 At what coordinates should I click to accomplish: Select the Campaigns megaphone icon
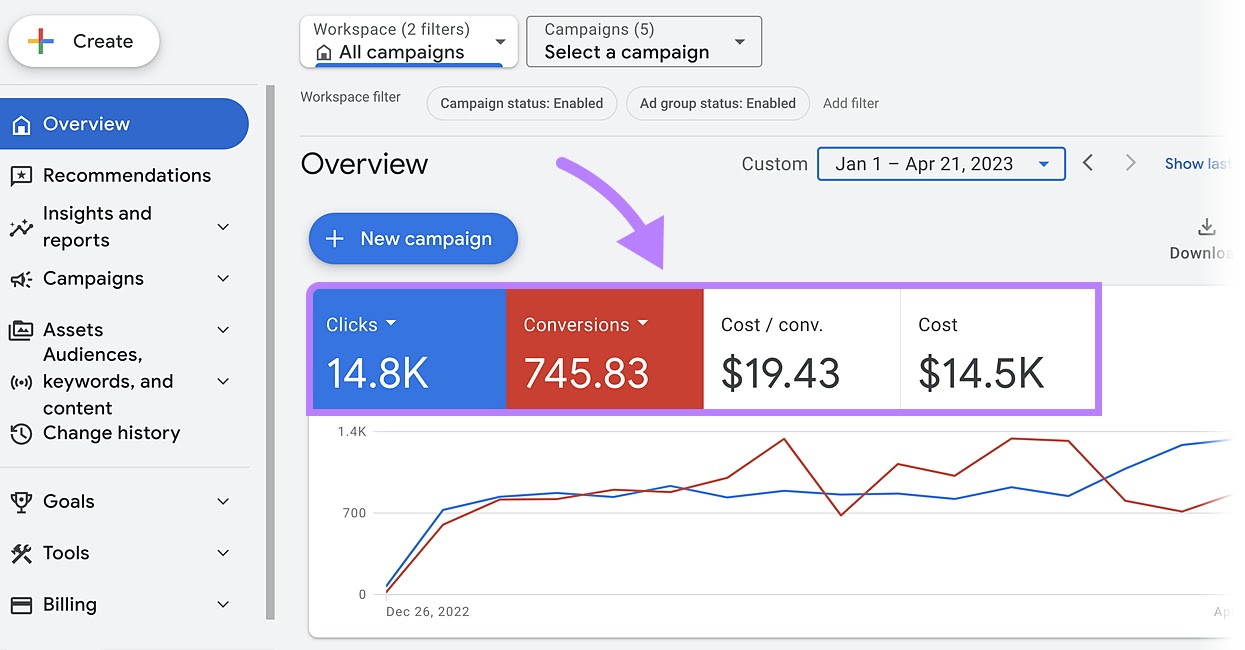(23, 278)
